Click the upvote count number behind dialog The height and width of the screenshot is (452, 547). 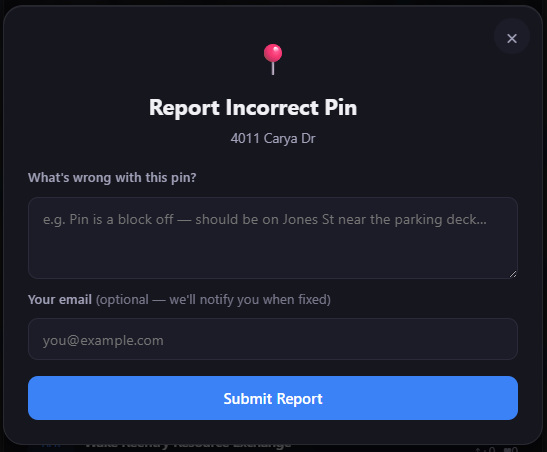tap(491, 450)
